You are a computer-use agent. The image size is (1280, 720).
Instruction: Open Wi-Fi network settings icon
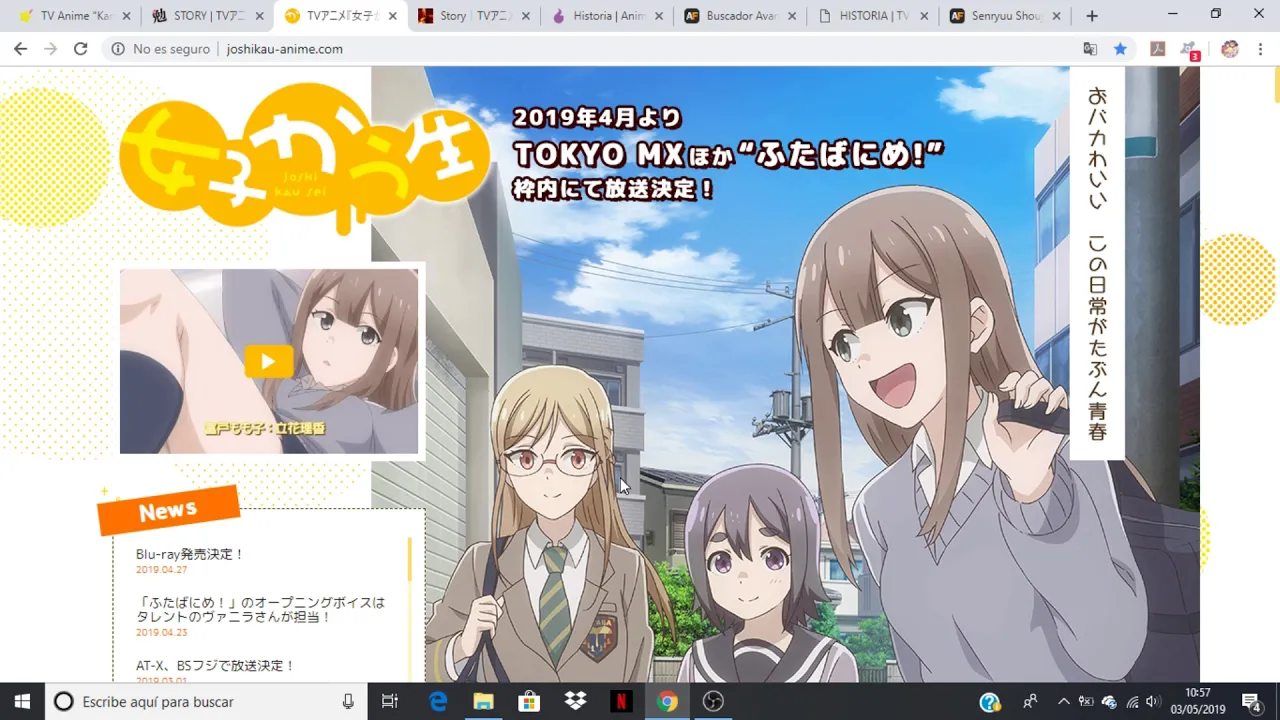tap(1132, 702)
